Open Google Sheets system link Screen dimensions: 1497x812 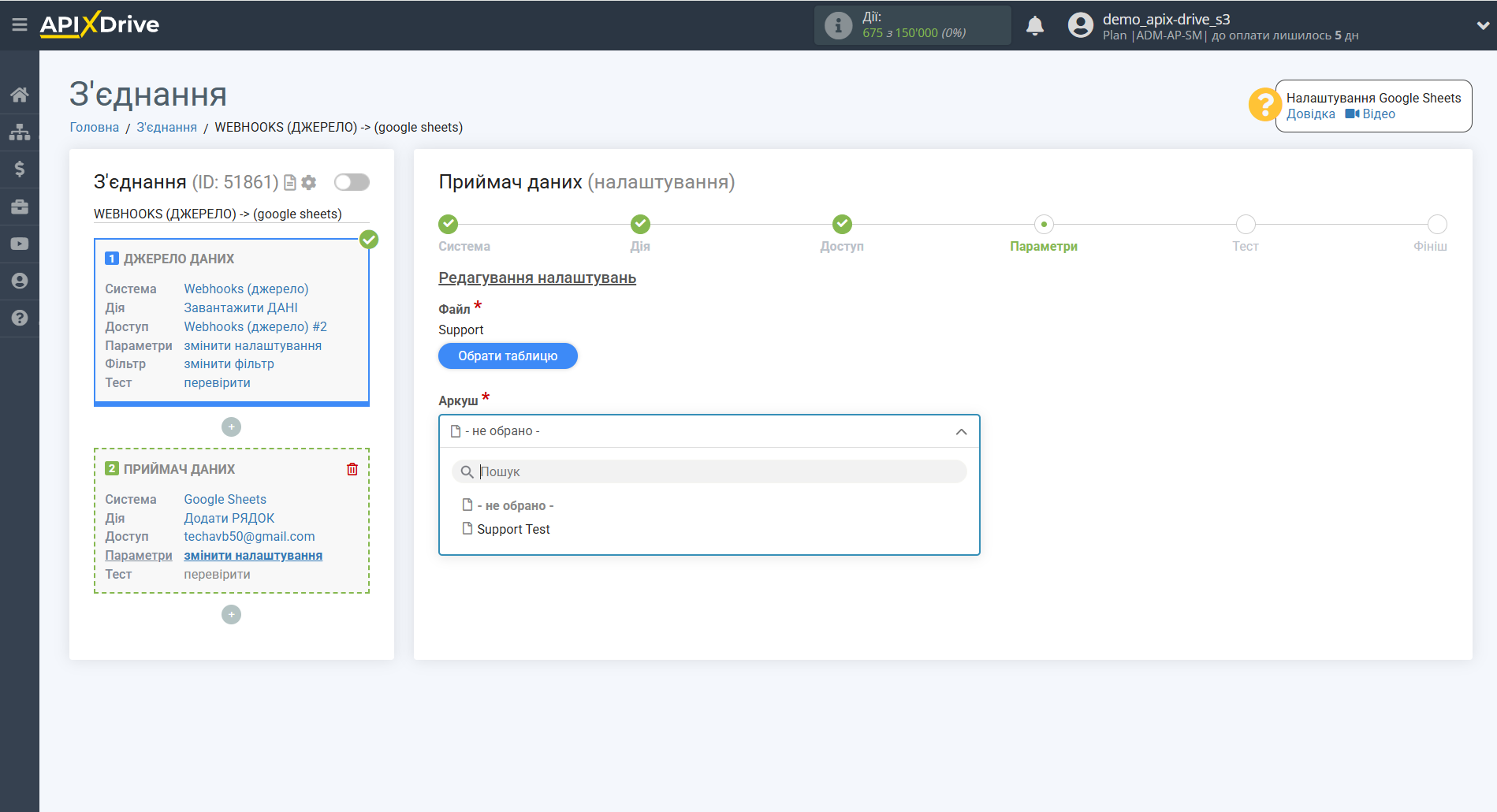(225, 499)
